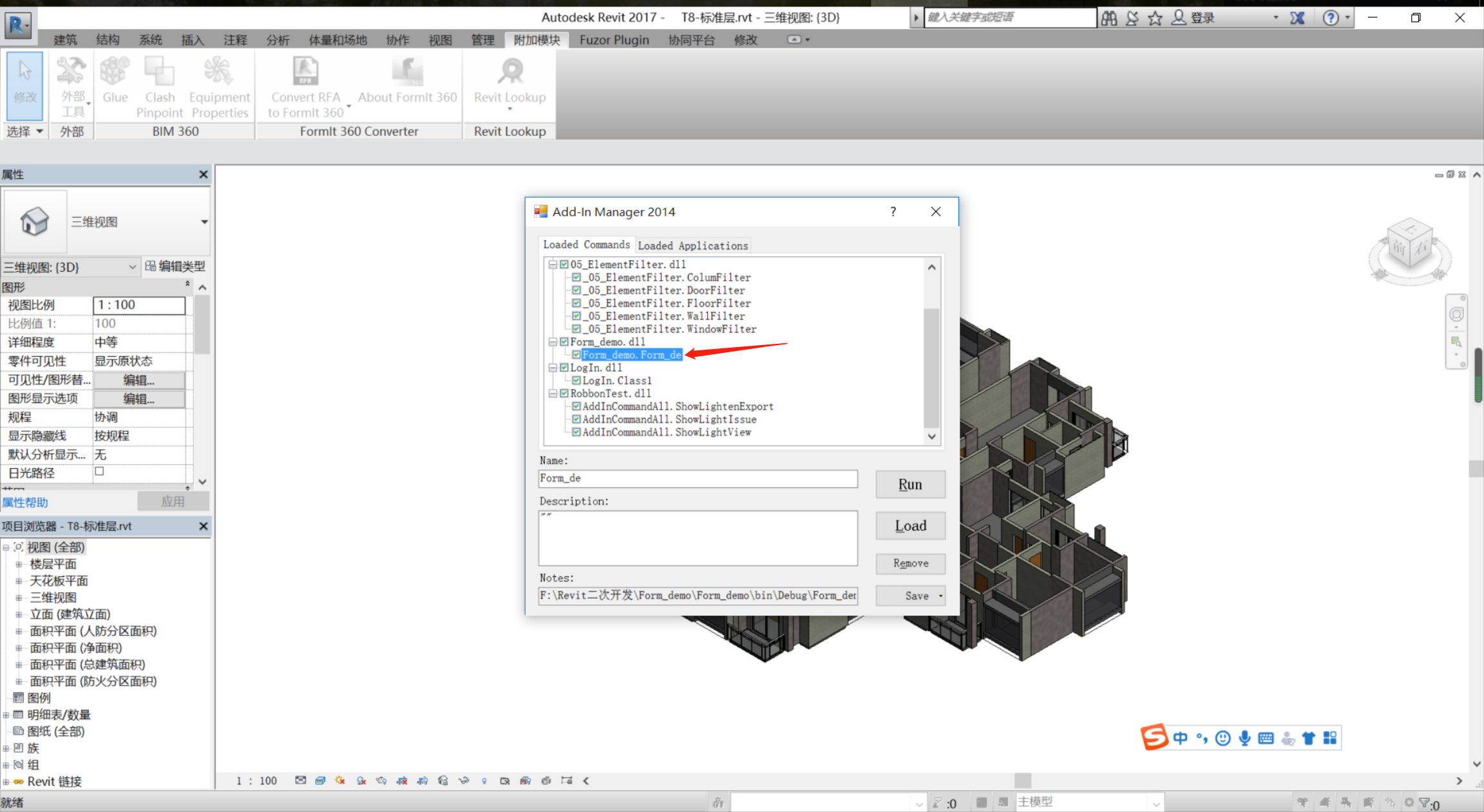
Task: Open the Fuzor Plugin ribbon tab
Action: click(614, 40)
